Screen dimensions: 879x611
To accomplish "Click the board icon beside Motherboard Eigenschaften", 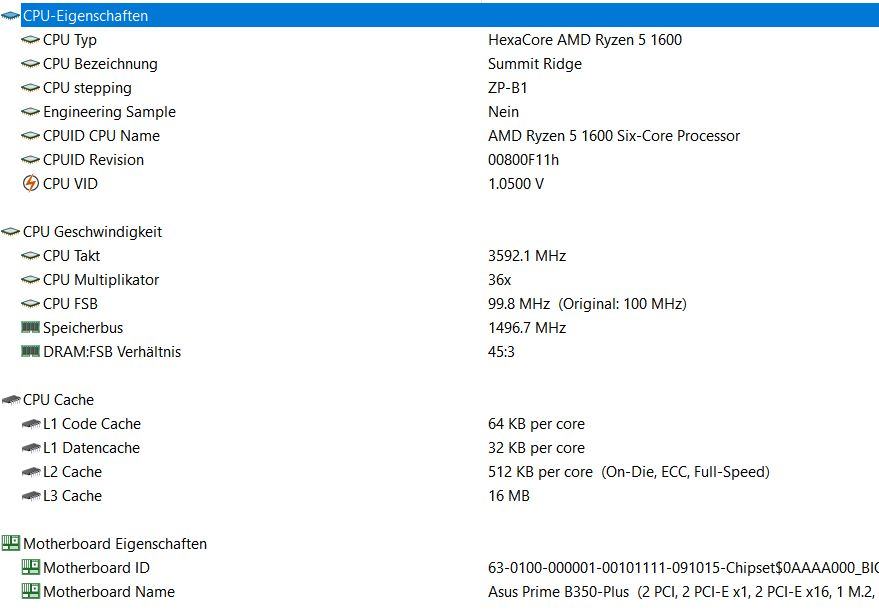I will click(11, 543).
